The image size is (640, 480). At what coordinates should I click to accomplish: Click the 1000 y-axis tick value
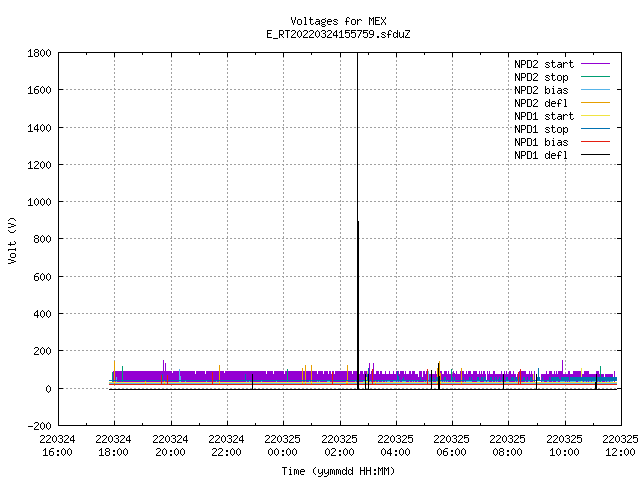pyautogui.click(x=39, y=202)
